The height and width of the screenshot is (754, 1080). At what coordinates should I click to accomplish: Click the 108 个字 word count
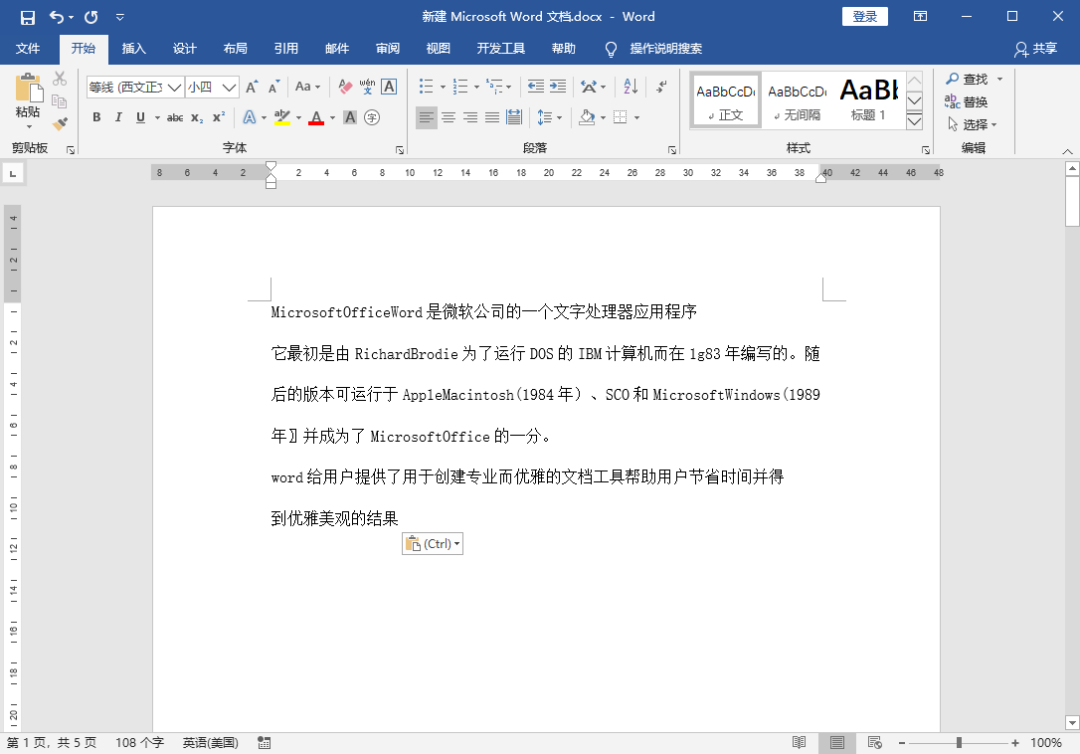coord(140,742)
